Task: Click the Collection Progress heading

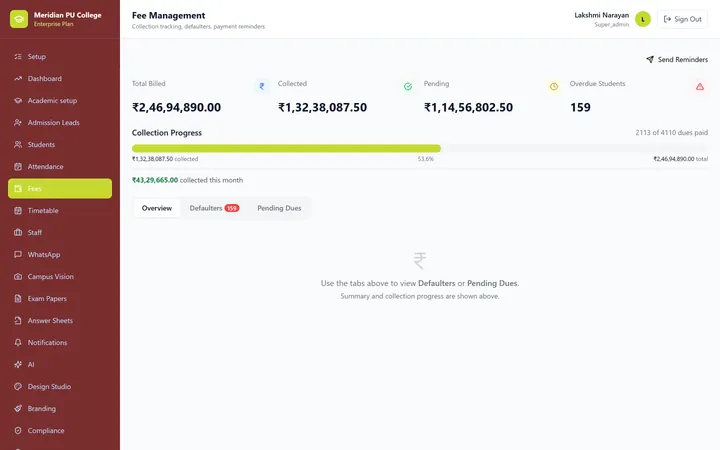Action: point(167,133)
